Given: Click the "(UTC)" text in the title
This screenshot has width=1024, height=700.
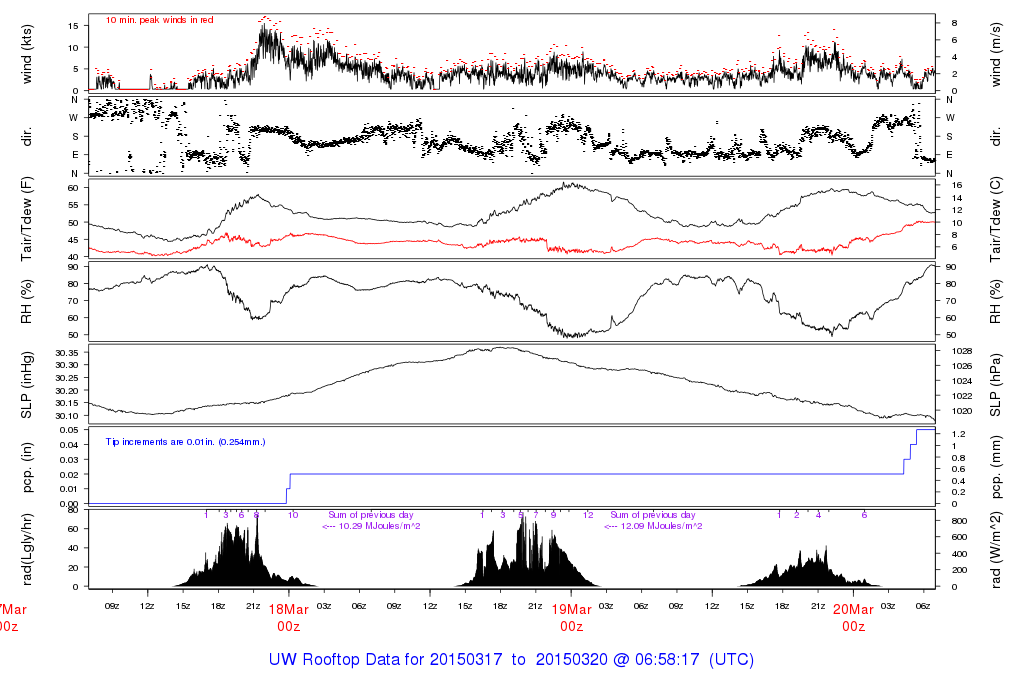Looking at the screenshot, I should tap(731, 660).
